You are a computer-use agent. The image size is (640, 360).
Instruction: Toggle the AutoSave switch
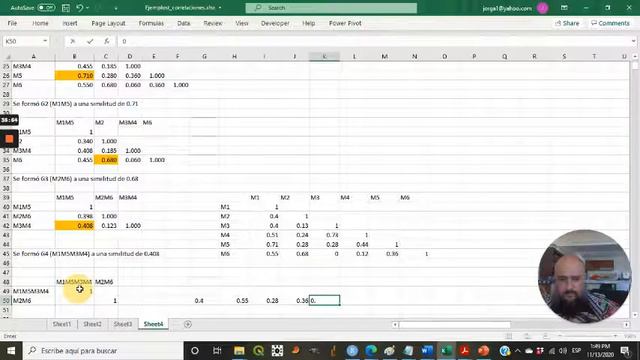click(46, 8)
